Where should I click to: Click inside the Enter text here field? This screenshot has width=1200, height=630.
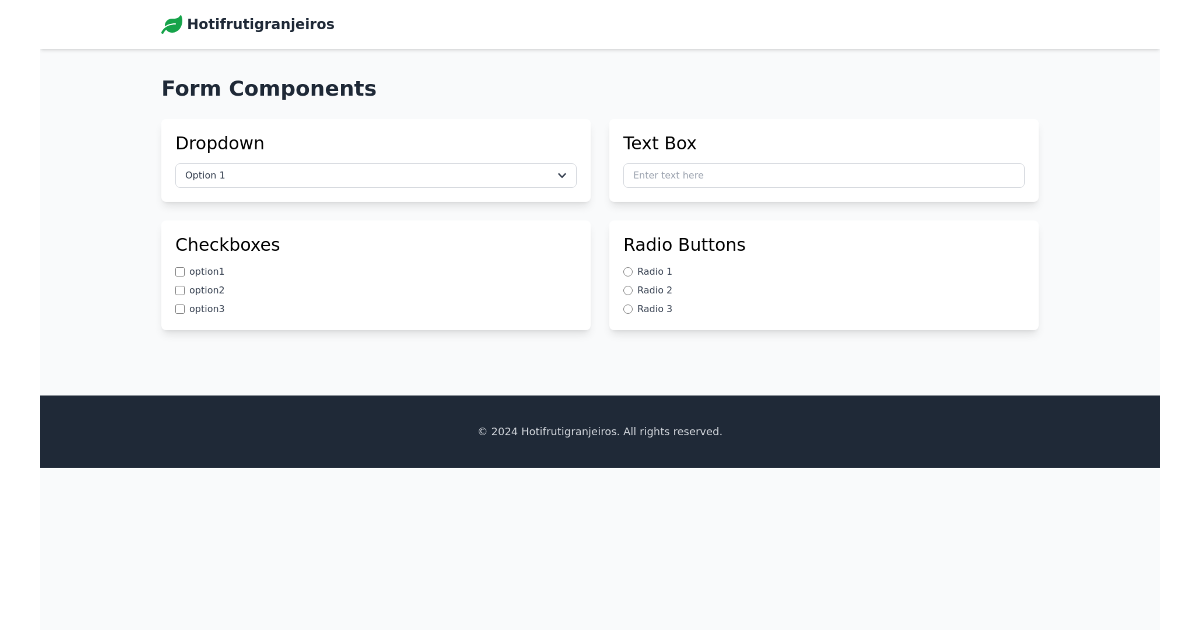(824, 175)
